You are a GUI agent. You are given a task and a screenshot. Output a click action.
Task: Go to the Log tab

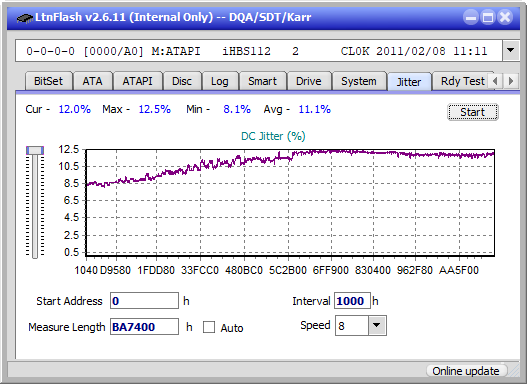[220, 81]
